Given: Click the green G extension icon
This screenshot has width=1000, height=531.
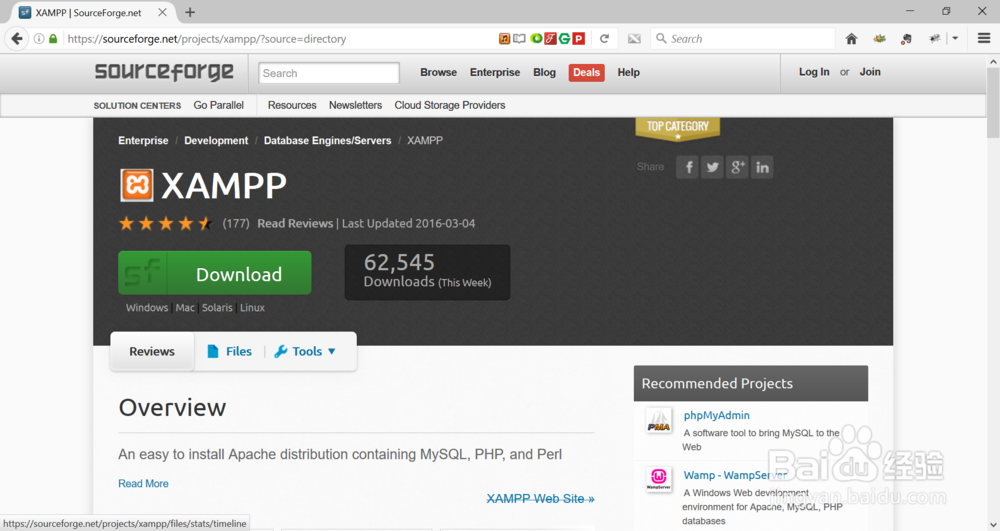Looking at the screenshot, I should (564, 39).
